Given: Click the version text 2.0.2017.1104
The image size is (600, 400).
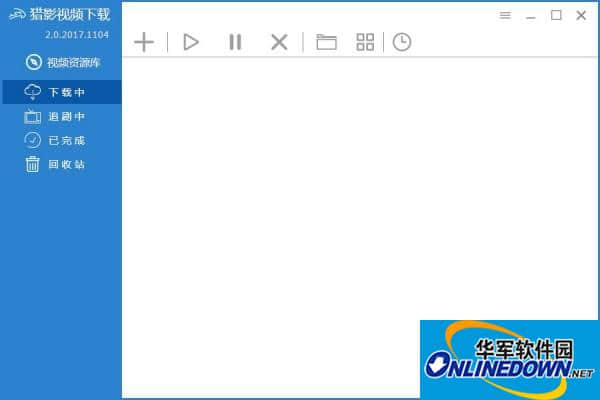Looking at the screenshot, I should 77,35.
